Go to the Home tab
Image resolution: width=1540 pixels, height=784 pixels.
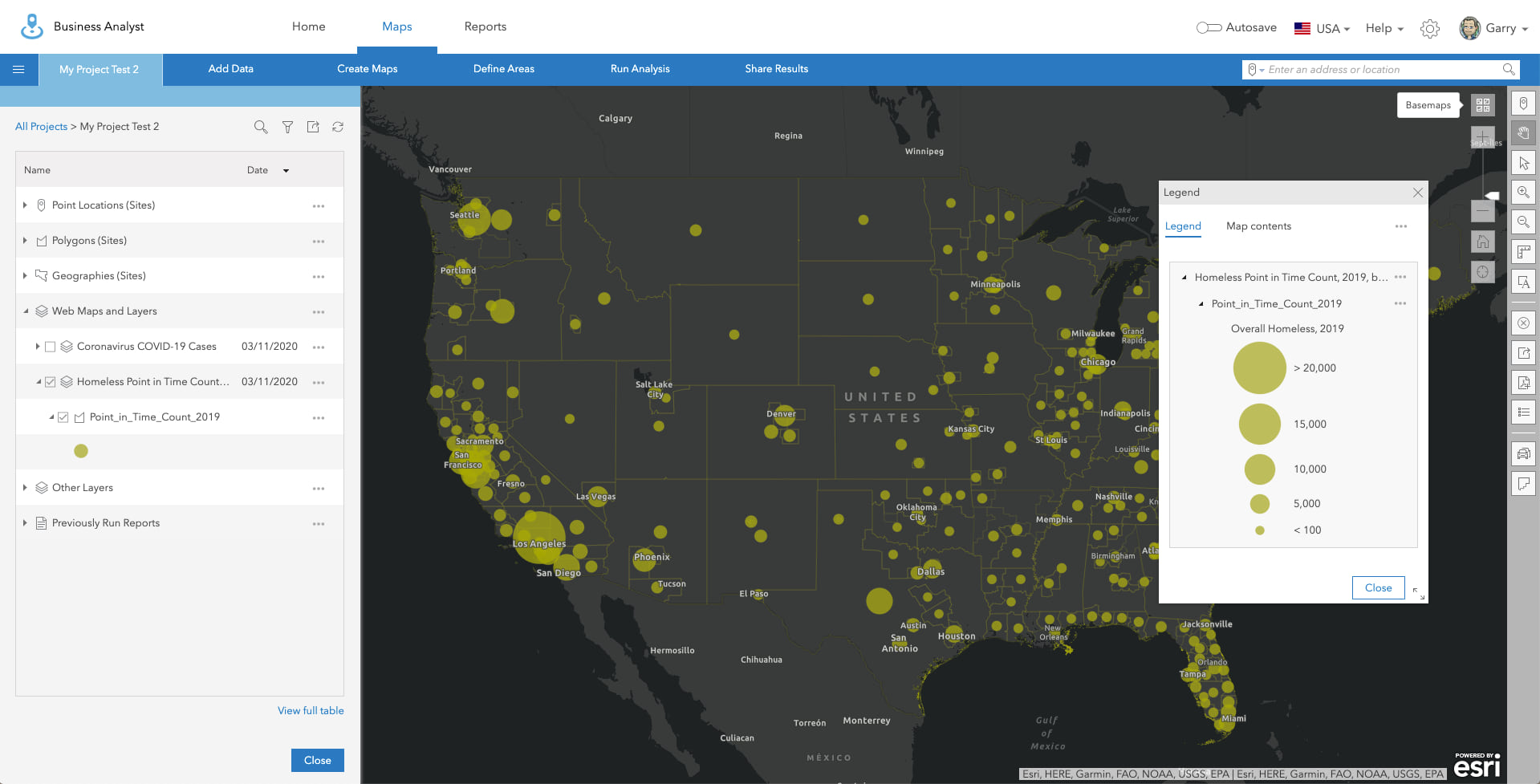(309, 26)
